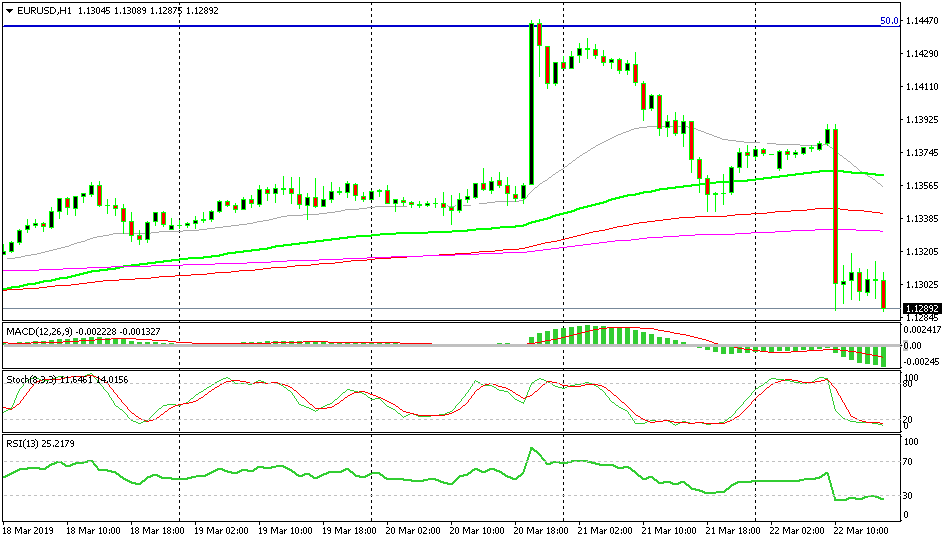Select the 1.13385 price axis label

(922, 218)
